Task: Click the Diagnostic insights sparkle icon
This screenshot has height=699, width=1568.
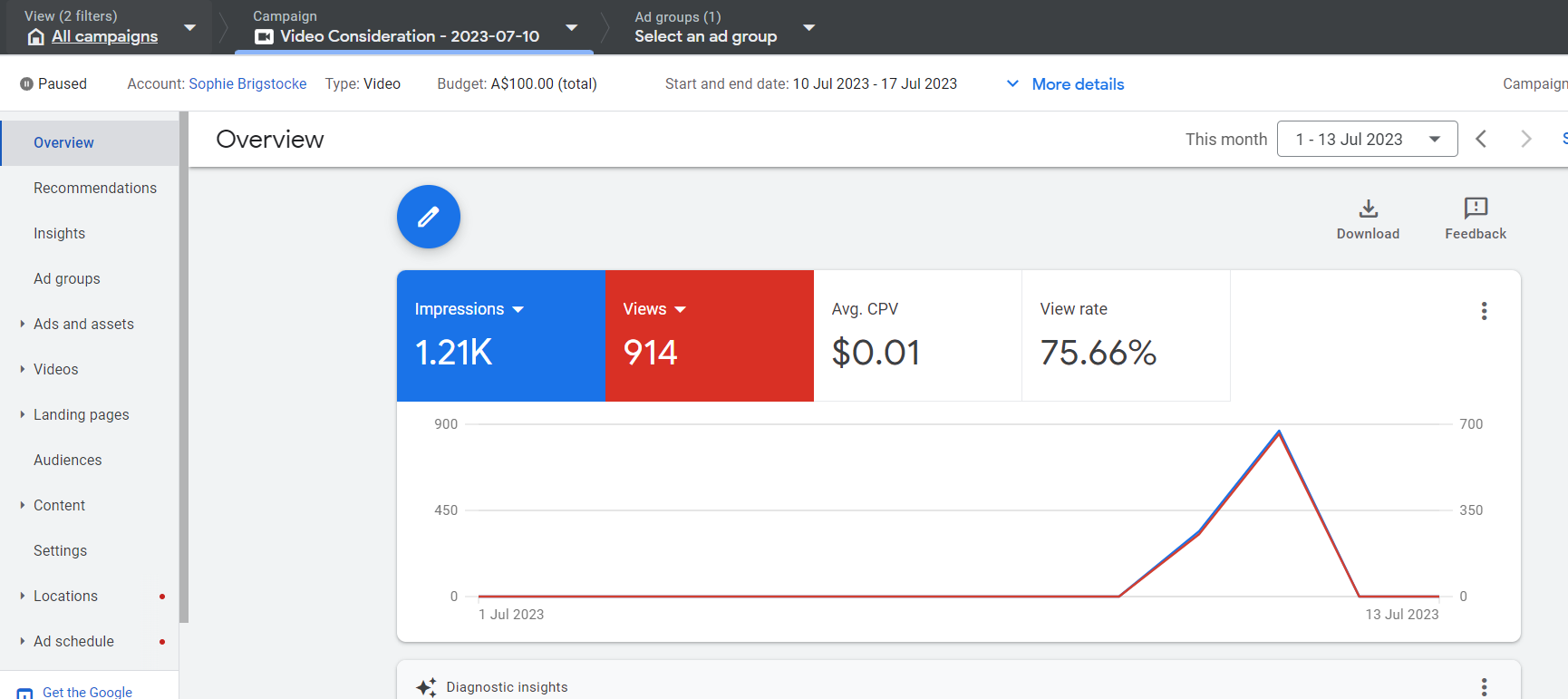Action: pyautogui.click(x=426, y=687)
